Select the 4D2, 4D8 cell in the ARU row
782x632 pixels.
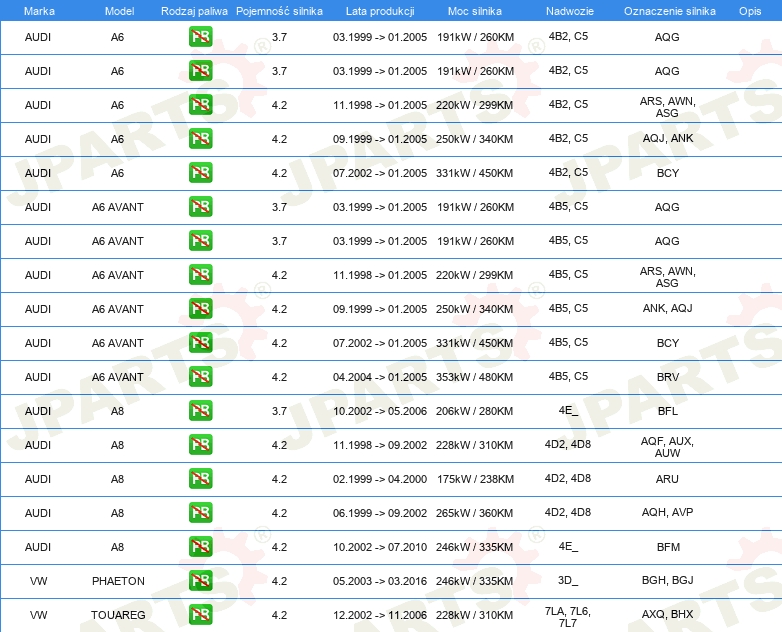click(x=568, y=478)
